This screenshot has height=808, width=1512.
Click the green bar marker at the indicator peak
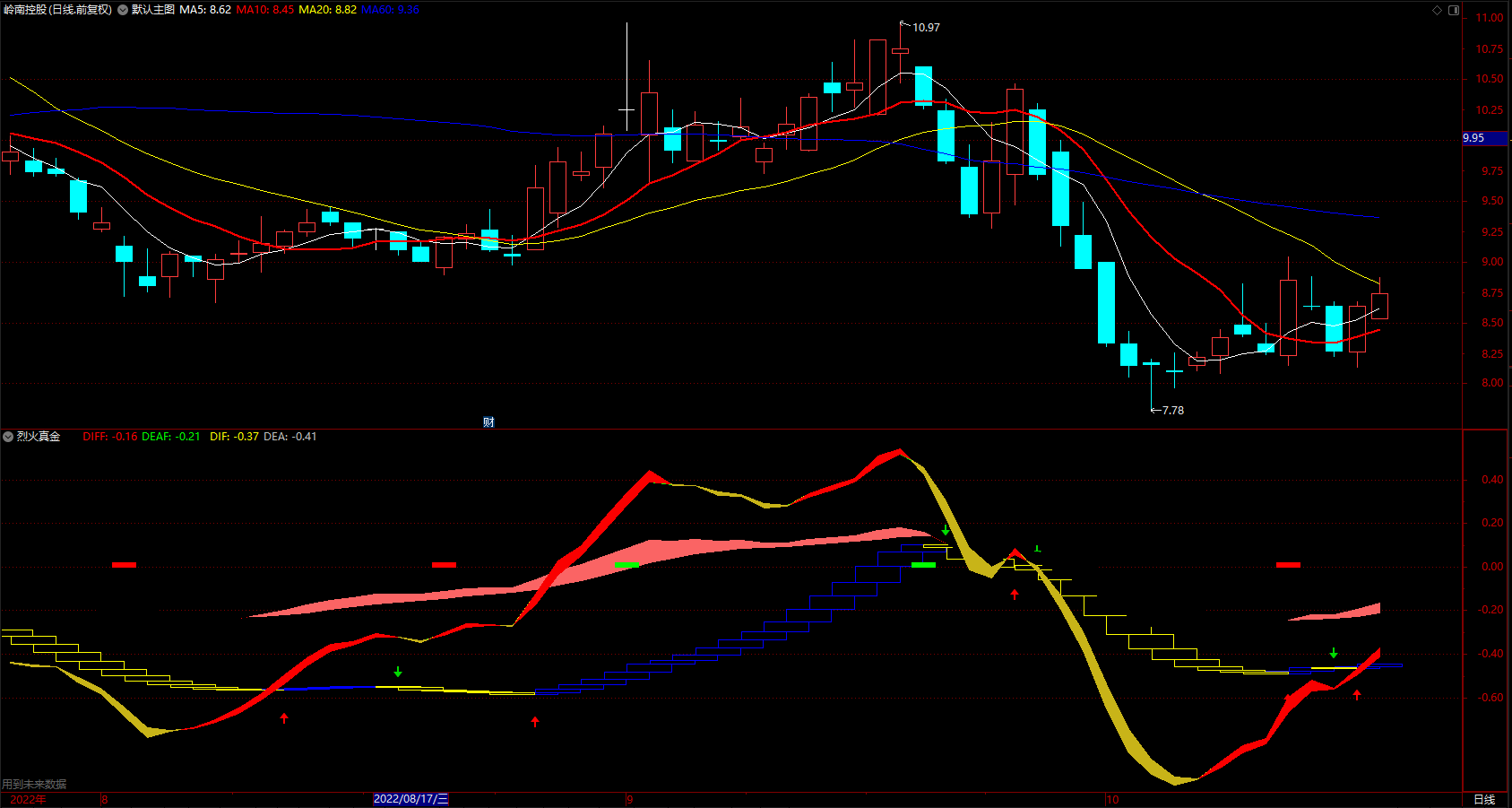pyautogui.click(x=923, y=565)
